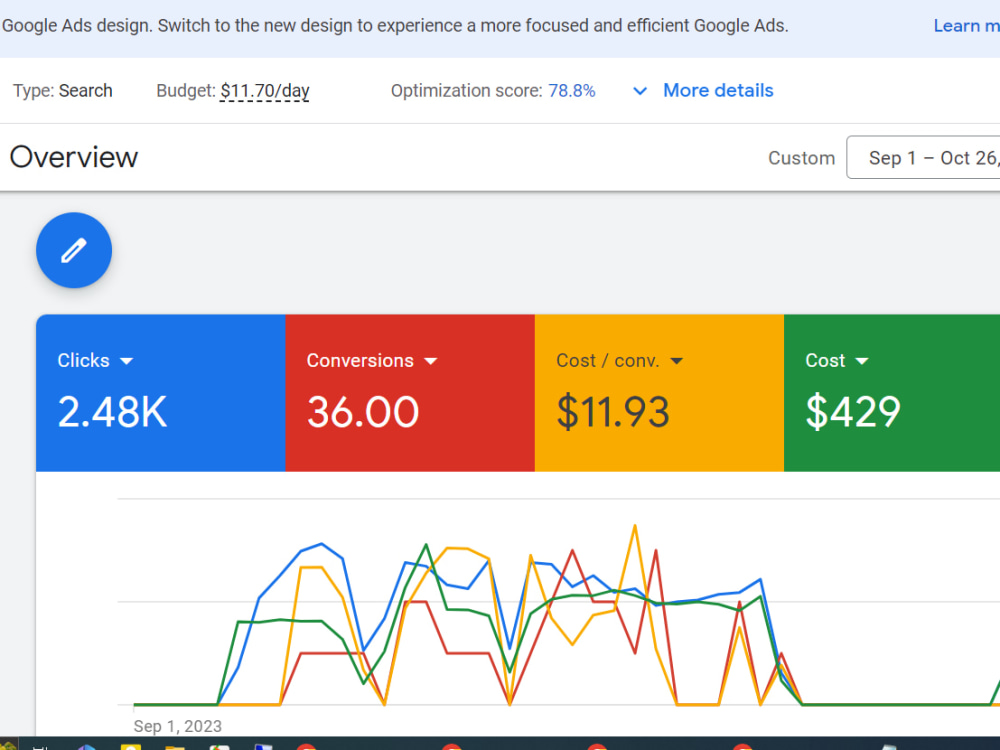Image resolution: width=1000 pixels, height=750 pixels.
Task: Select the $11.93 cost per conversion value
Action: pos(613,412)
